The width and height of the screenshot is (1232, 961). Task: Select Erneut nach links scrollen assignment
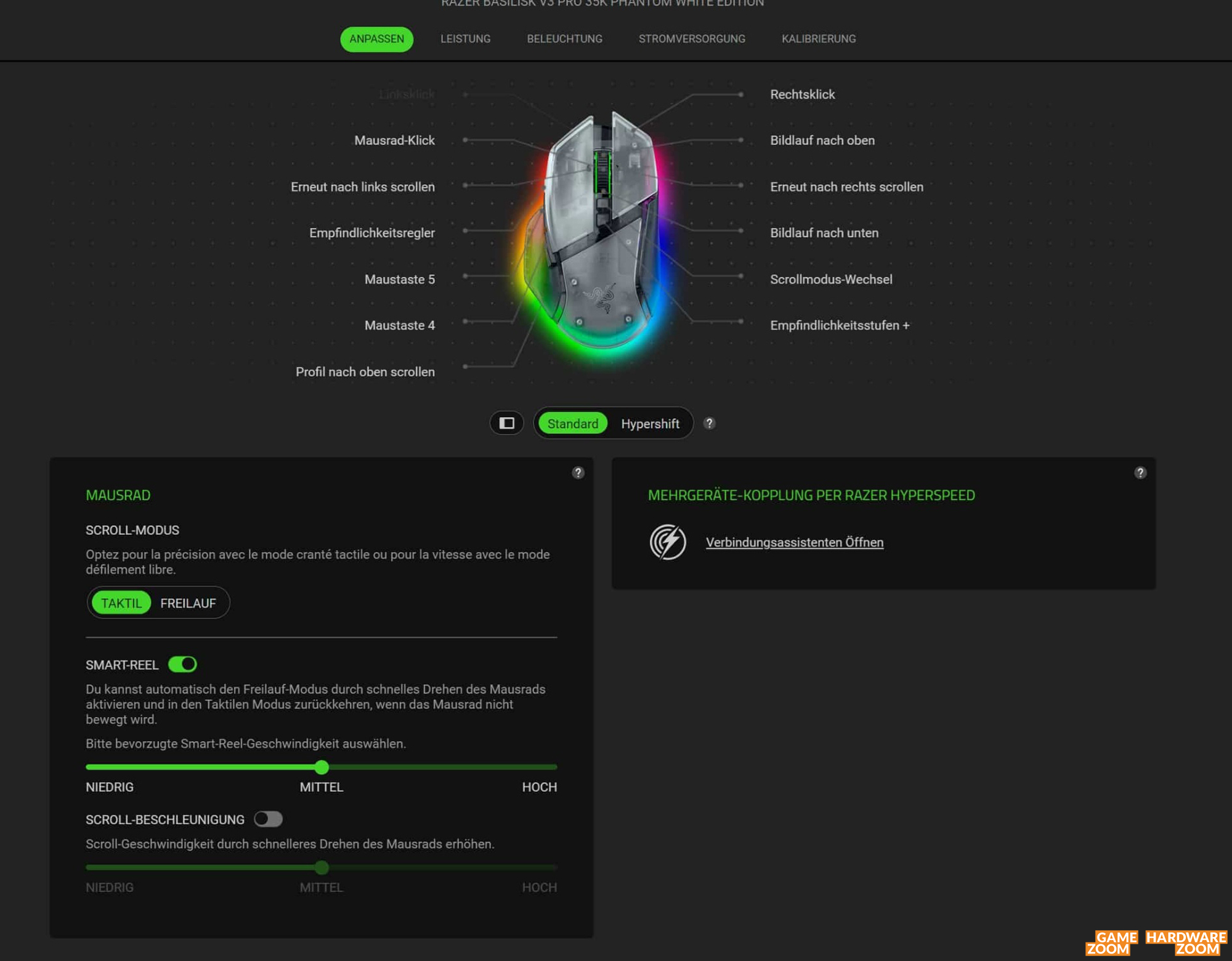point(363,187)
